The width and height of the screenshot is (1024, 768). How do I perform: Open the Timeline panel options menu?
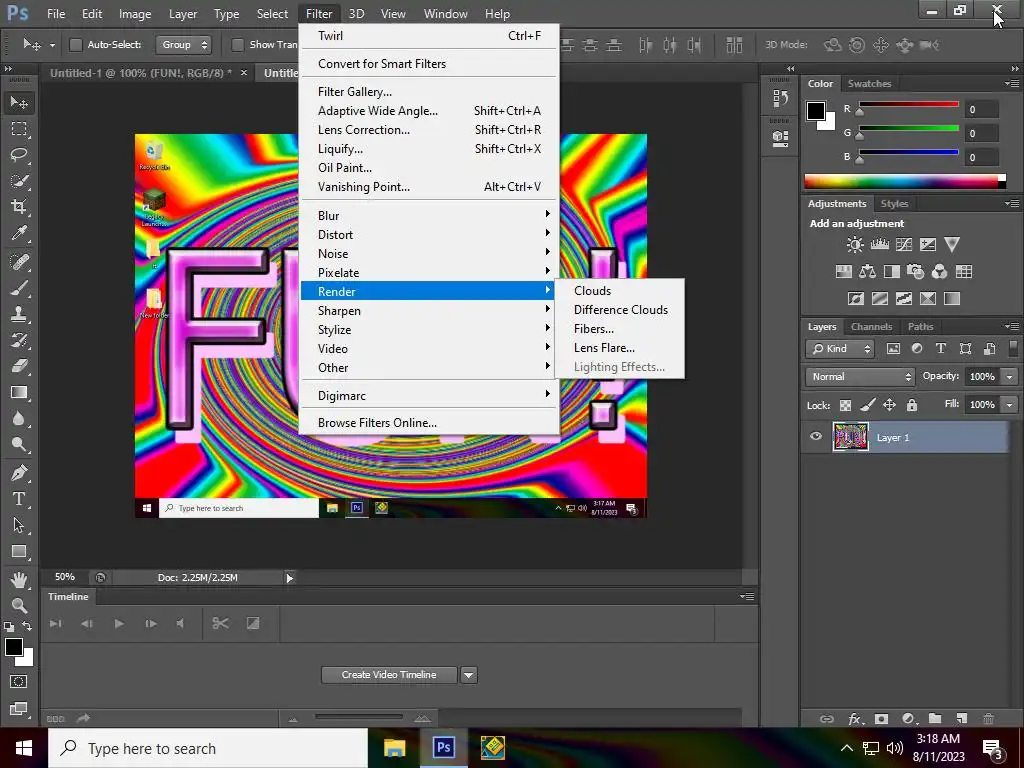747,596
